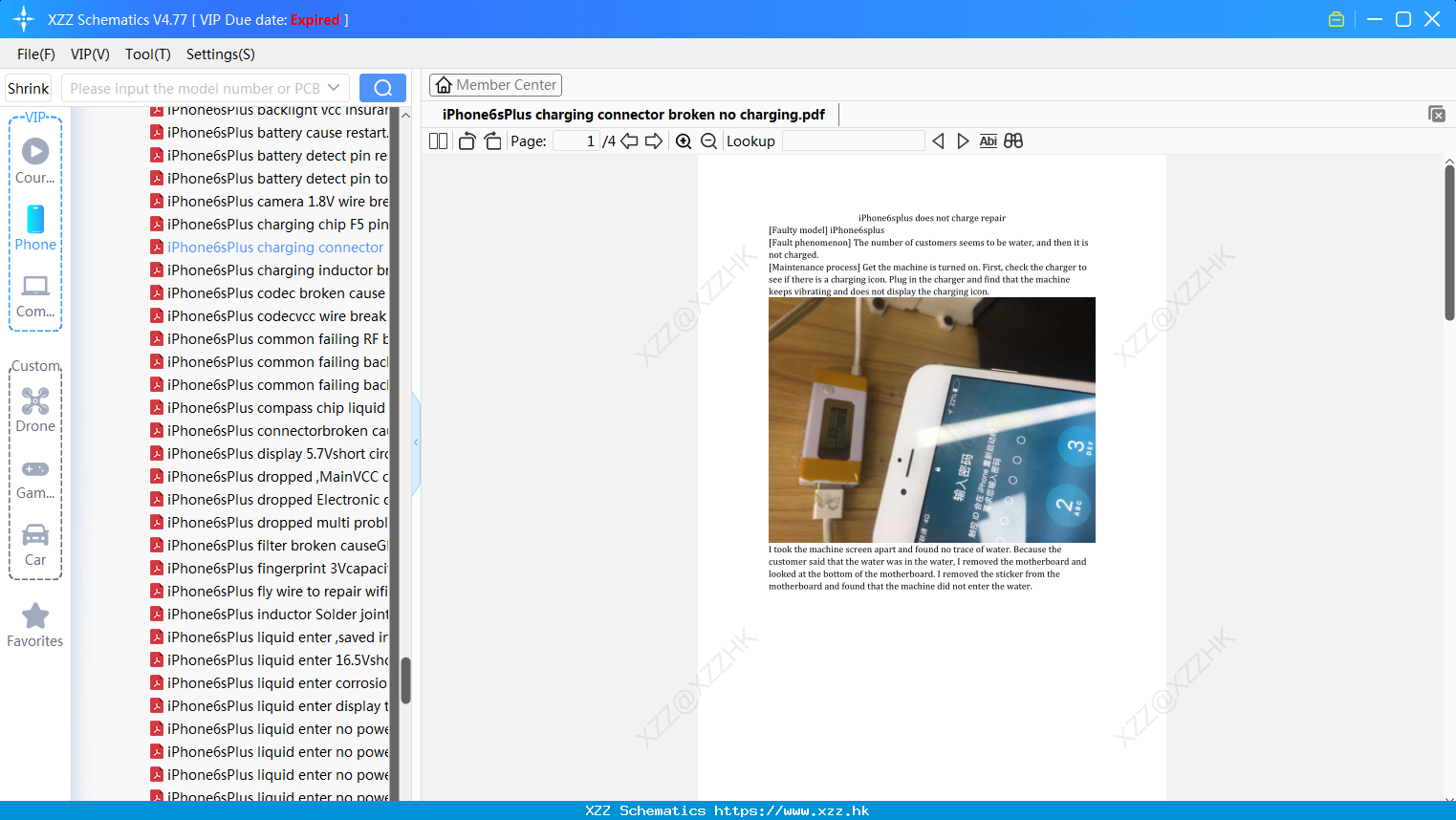Select highlighted iPhone6sPlus charging connector file
Image resolution: width=1456 pixels, height=820 pixels.
point(269,248)
